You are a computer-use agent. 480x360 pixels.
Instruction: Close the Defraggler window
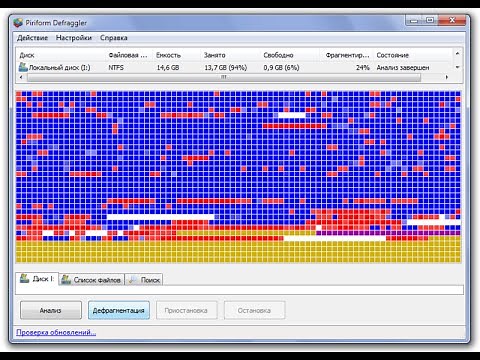click(452, 20)
